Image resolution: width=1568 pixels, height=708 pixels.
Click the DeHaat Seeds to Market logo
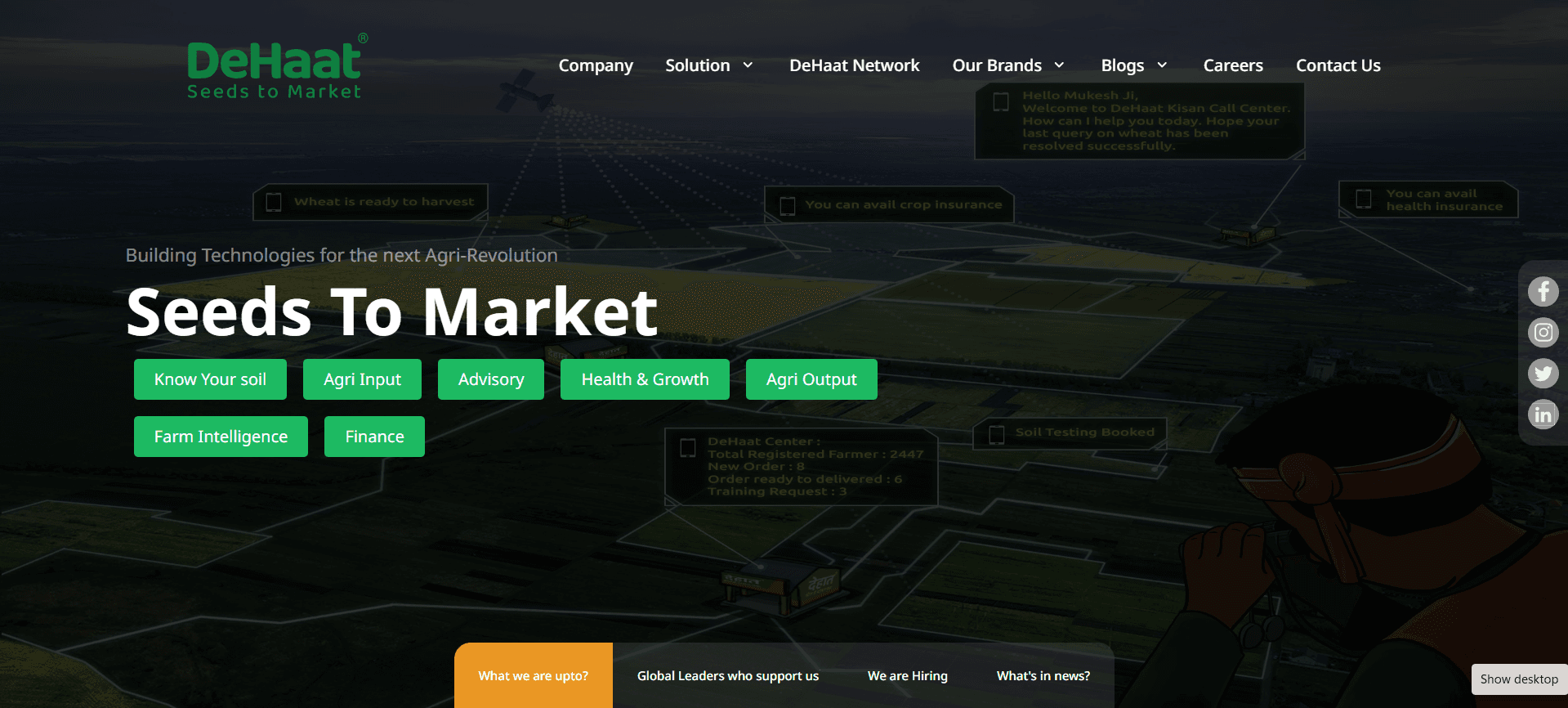coord(277,67)
